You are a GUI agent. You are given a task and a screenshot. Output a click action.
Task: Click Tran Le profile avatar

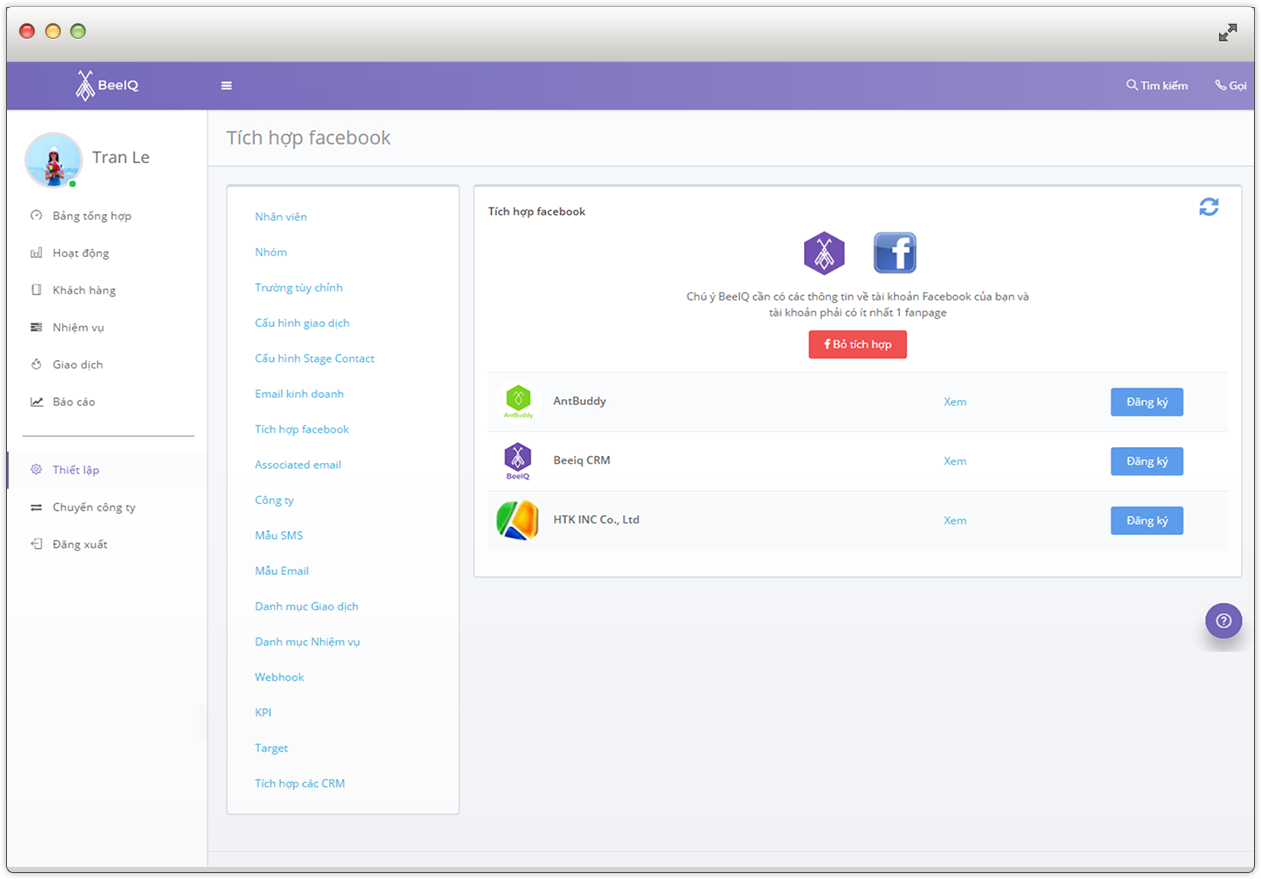[53, 160]
